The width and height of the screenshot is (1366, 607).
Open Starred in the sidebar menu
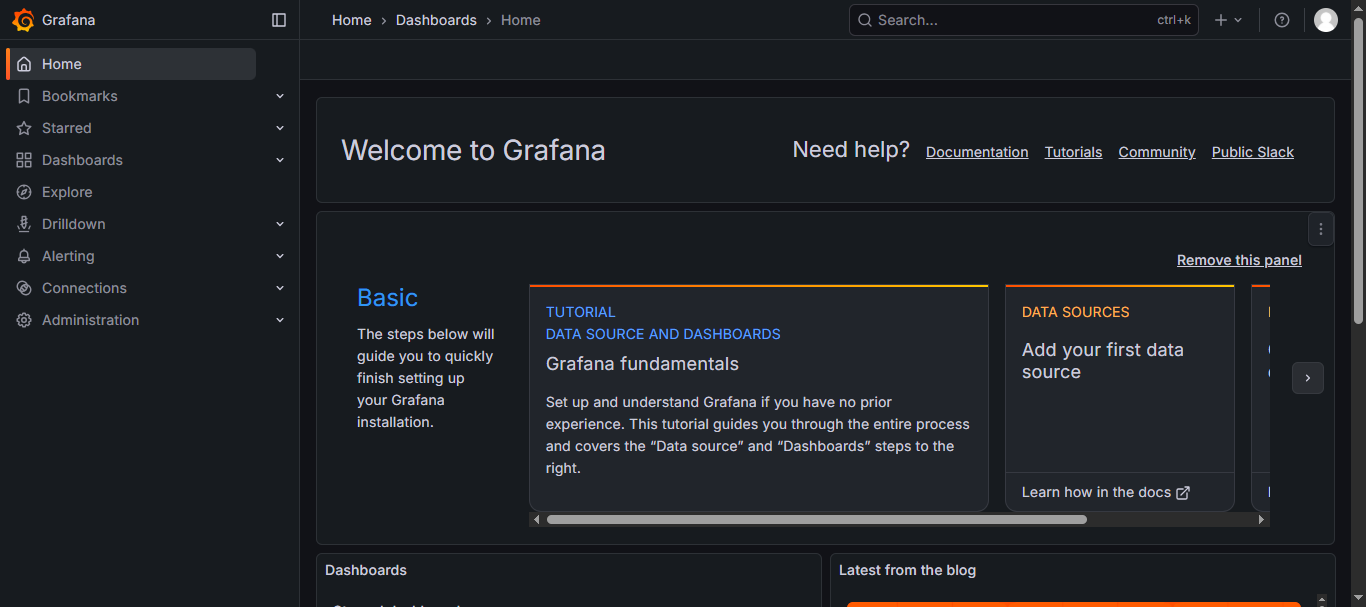click(67, 128)
